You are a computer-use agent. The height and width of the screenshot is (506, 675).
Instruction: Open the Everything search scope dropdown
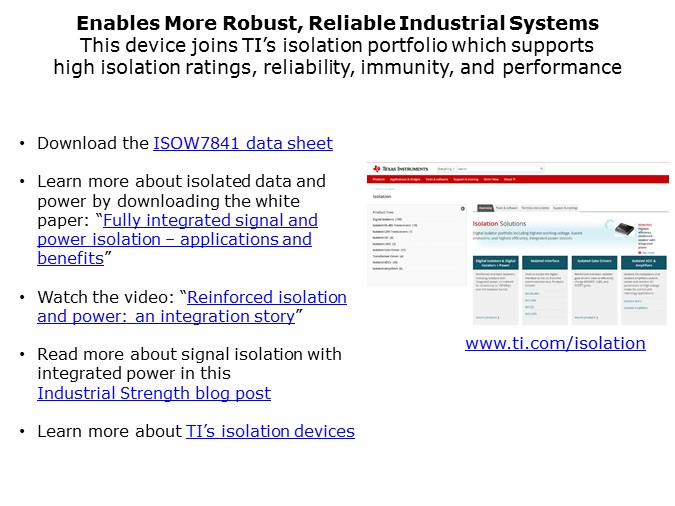pyautogui.click(x=446, y=169)
